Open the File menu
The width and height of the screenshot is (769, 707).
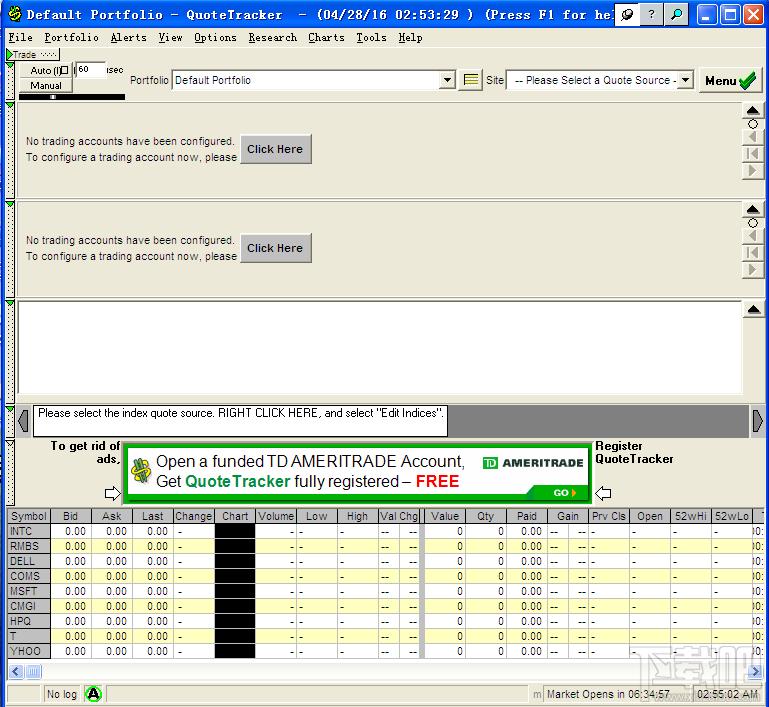pos(21,37)
